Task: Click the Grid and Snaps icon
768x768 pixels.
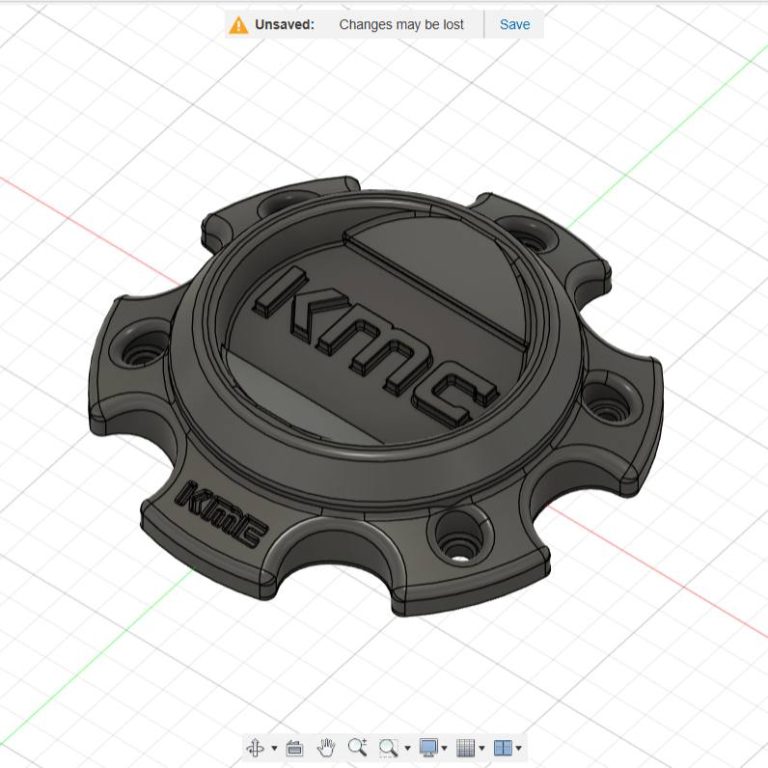Action: tap(465, 747)
